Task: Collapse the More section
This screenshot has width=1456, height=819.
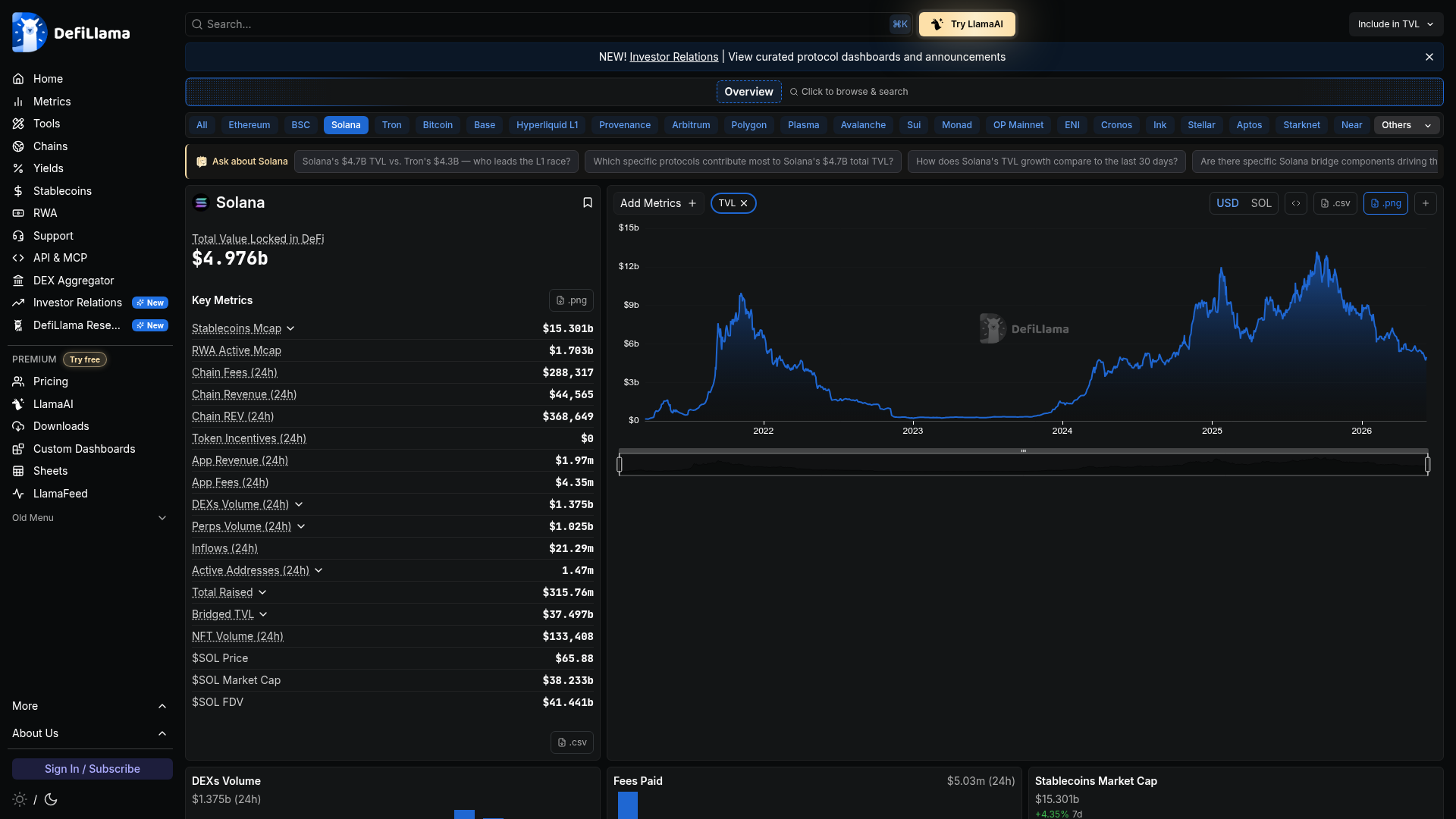Action: pyautogui.click(x=89, y=706)
